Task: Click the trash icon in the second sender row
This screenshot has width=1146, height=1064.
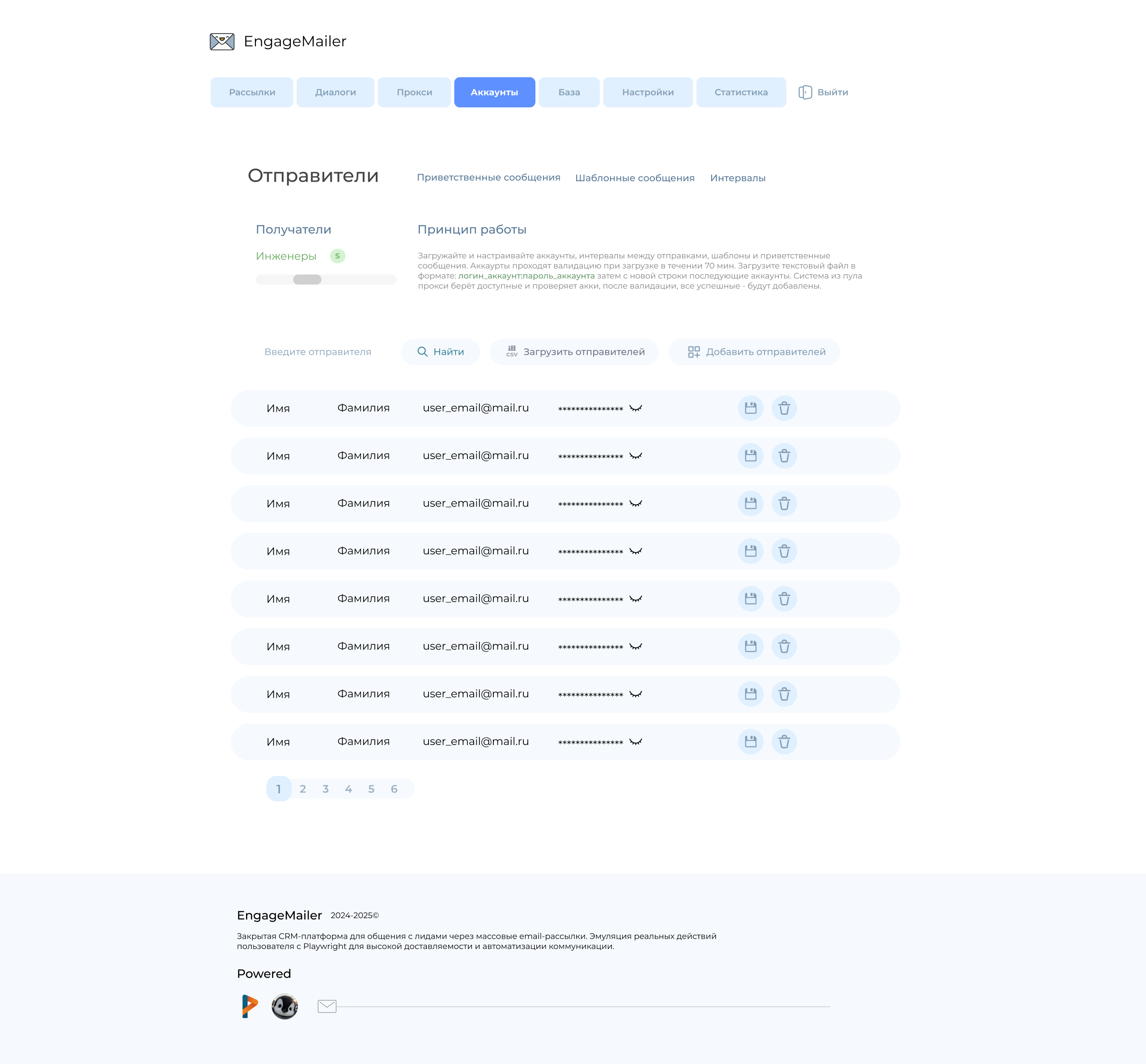Action: (784, 456)
